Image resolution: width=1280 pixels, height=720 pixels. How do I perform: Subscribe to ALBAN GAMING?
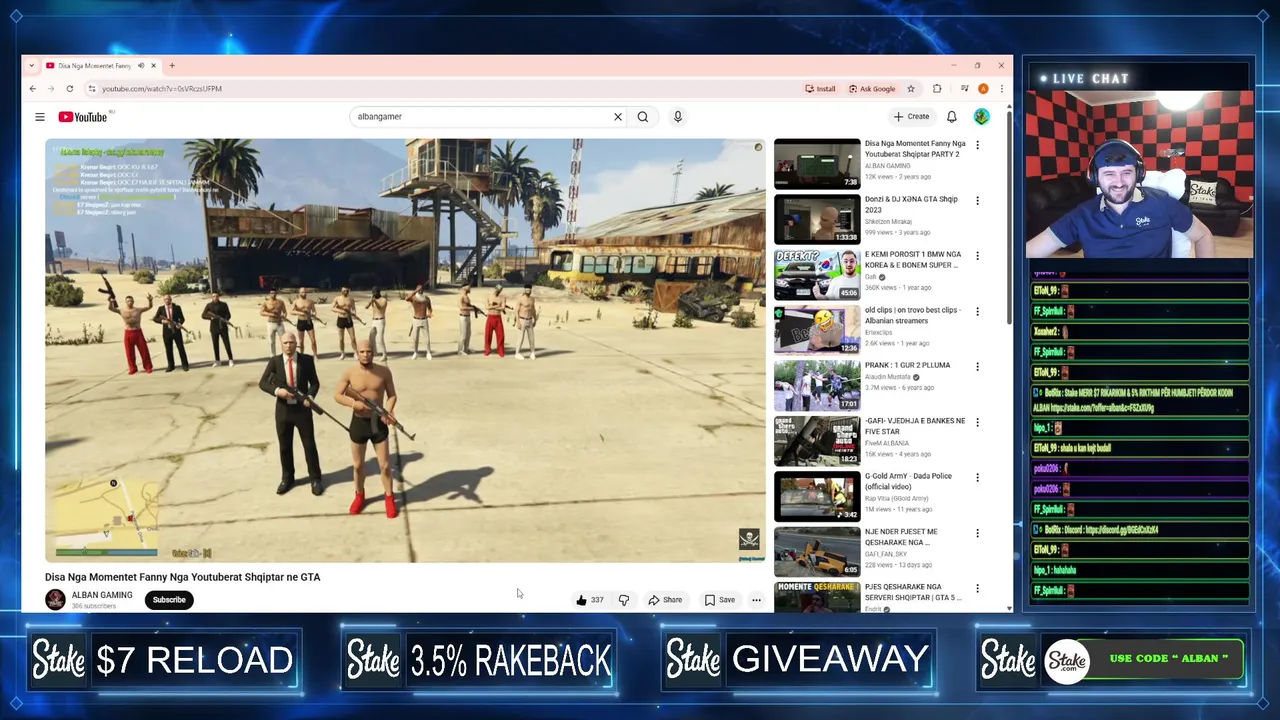pos(169,600)
